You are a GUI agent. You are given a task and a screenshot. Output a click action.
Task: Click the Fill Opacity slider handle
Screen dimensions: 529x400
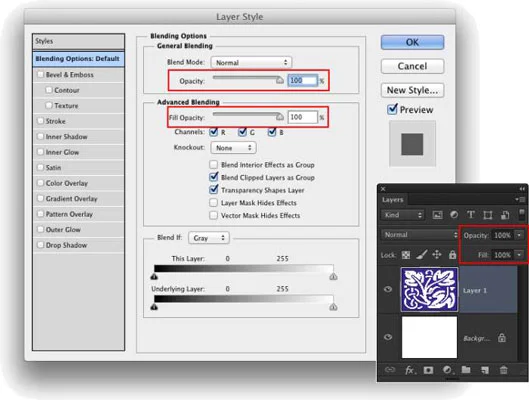tap(280, 117)
